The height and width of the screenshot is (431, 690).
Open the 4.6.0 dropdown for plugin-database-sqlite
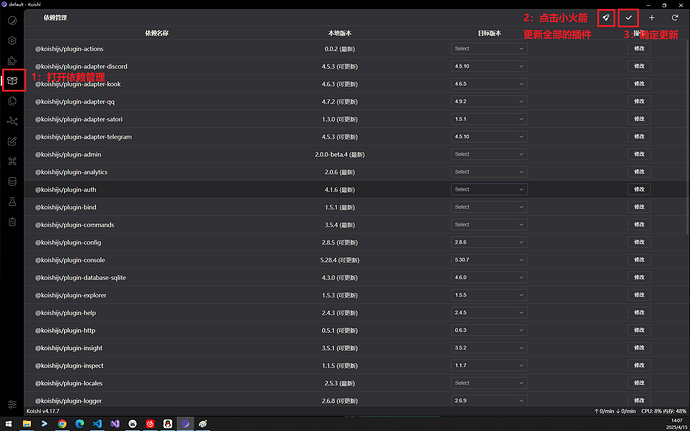coord(489,277)
